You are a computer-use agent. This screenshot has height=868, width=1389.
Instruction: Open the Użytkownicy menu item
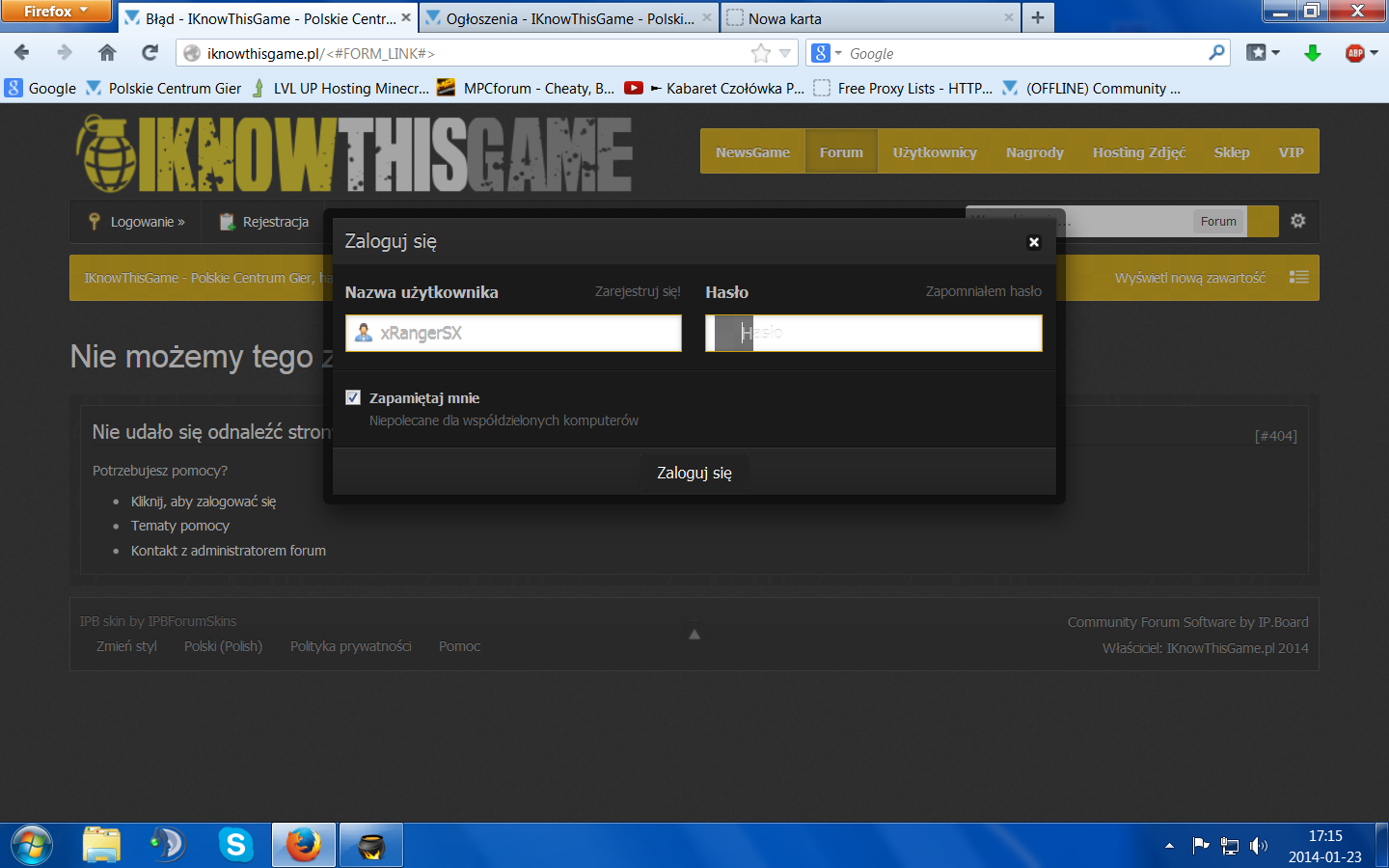click(x=934, y=152)
